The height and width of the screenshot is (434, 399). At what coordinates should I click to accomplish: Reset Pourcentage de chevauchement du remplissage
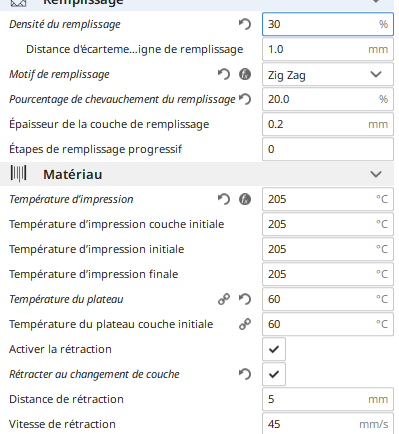tap(245, 99)
